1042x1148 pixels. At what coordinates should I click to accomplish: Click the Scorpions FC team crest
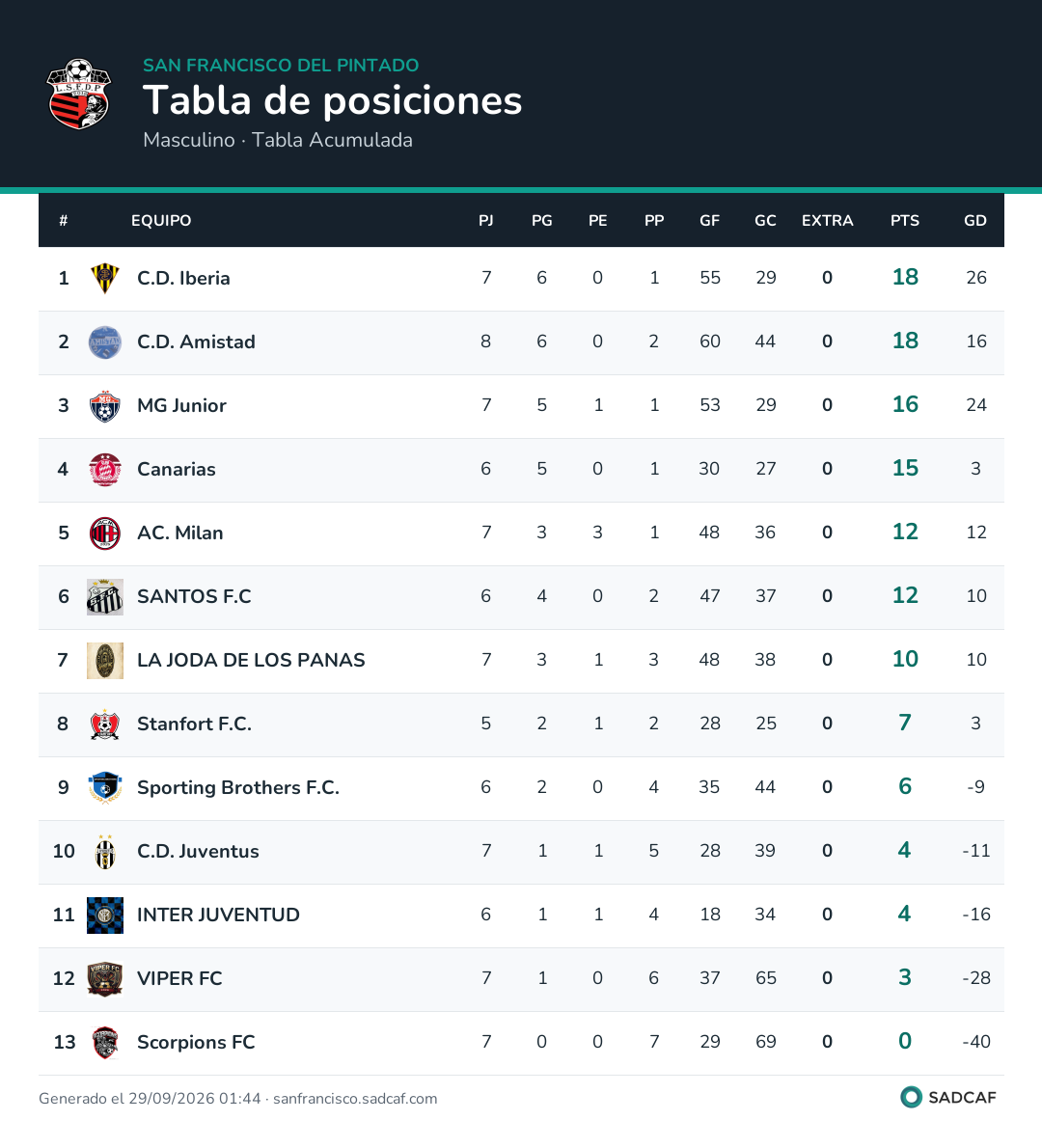tap(105, 1043)
